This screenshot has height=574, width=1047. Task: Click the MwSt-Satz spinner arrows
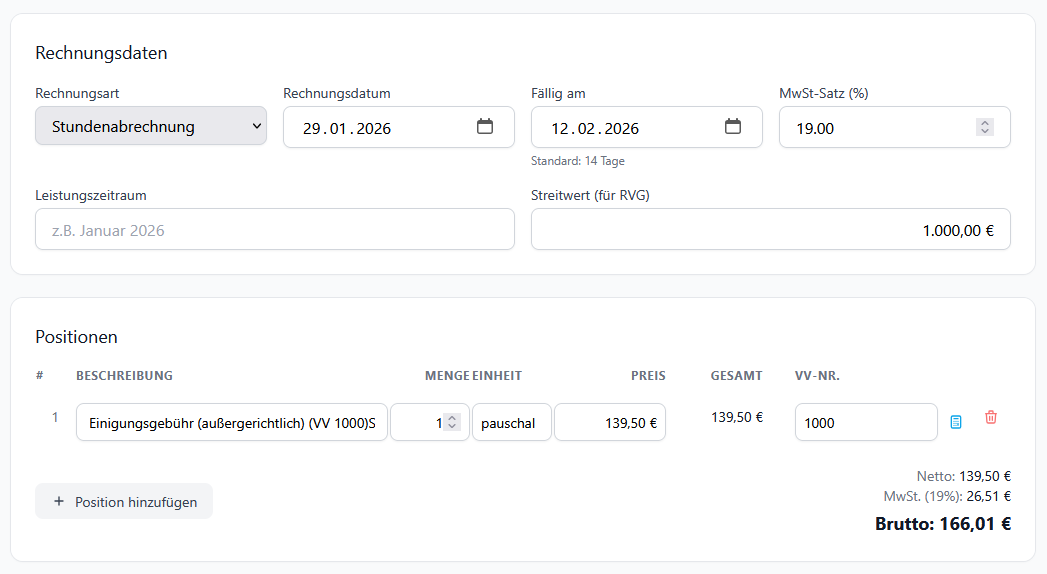click(985, 127)
